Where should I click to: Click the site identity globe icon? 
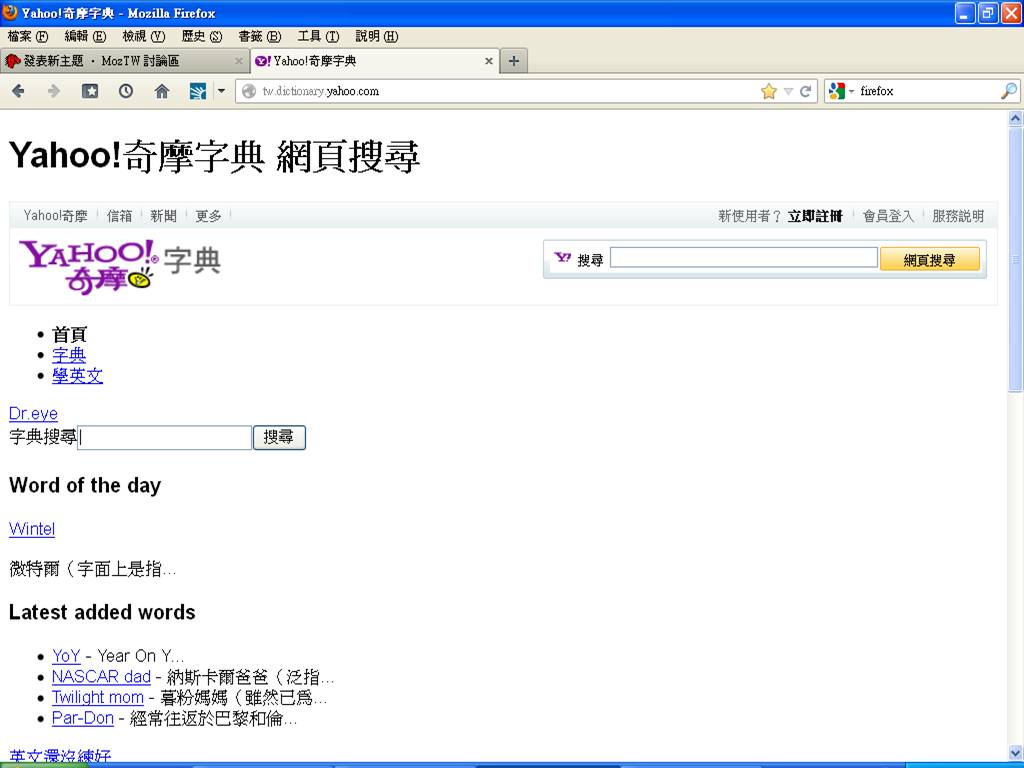[x=249, y=91]
